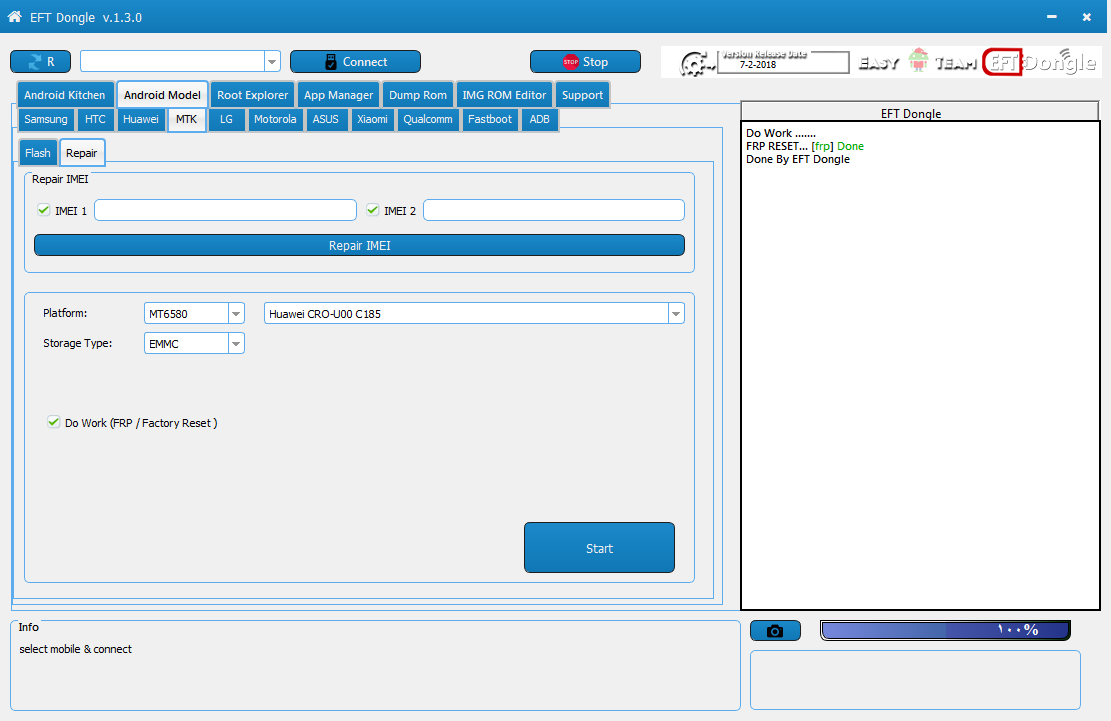Uncheck the IMEI 1 checkbox
The height and width of the screenshot is (721, 1111).
(44, 210)
